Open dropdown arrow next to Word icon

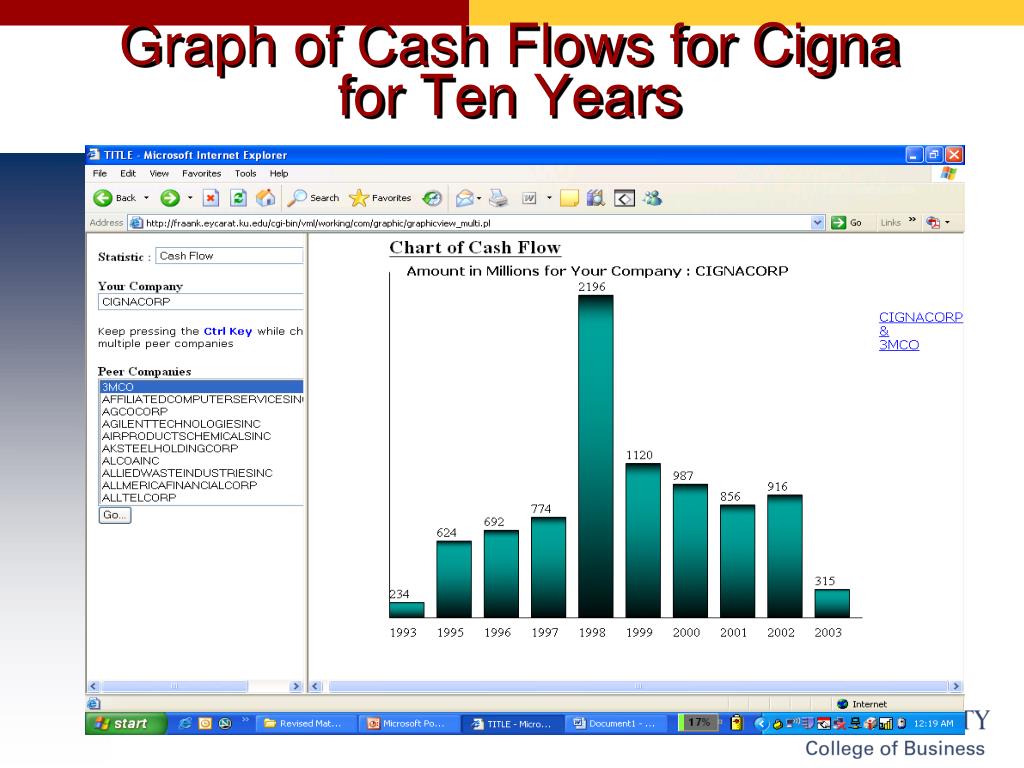[549, 198]
